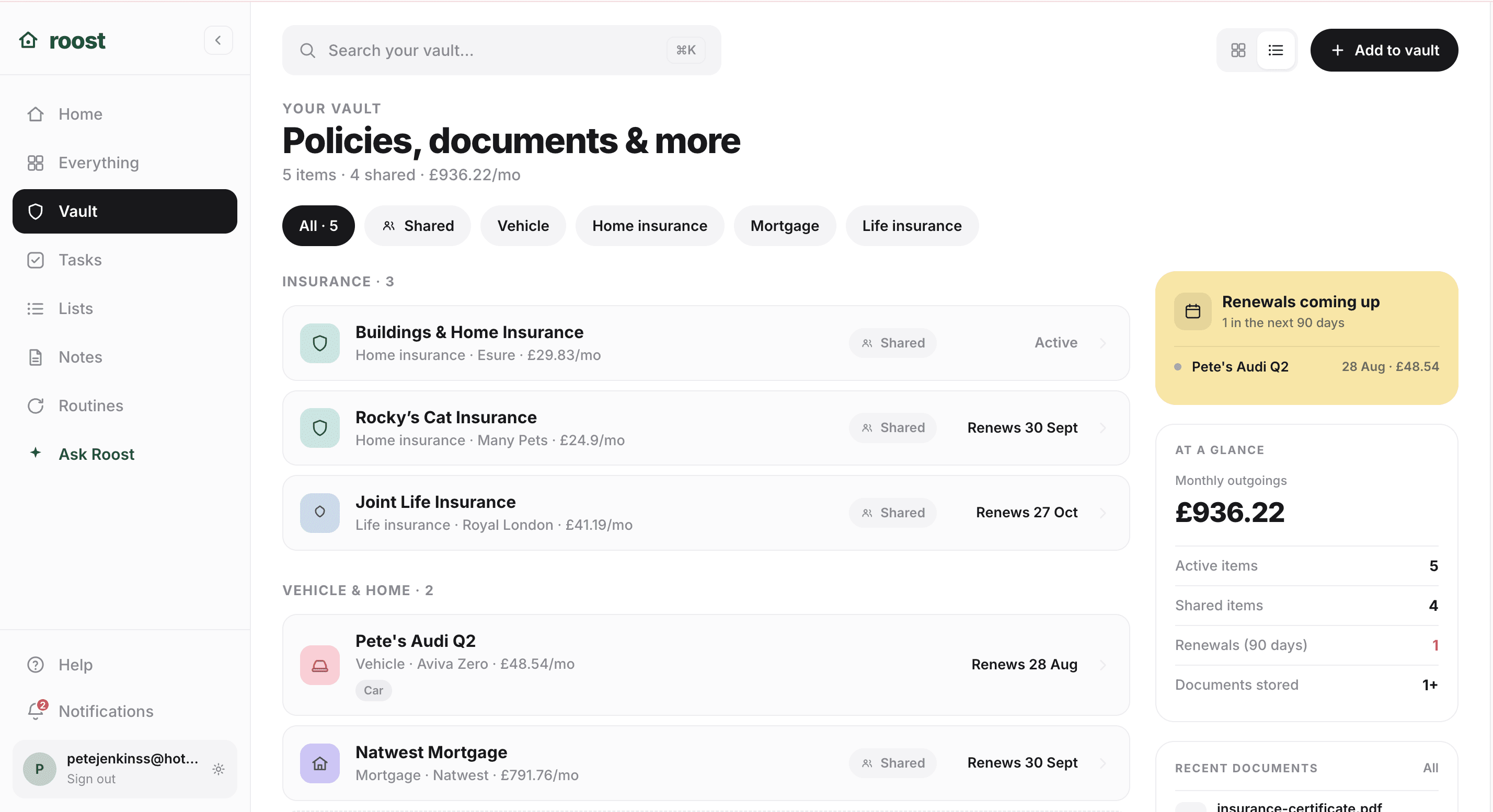Image resolution: width=1493 pixels, height=812 pixels.
Task: Click Sign out under the account email
Action: click(91, 779)
